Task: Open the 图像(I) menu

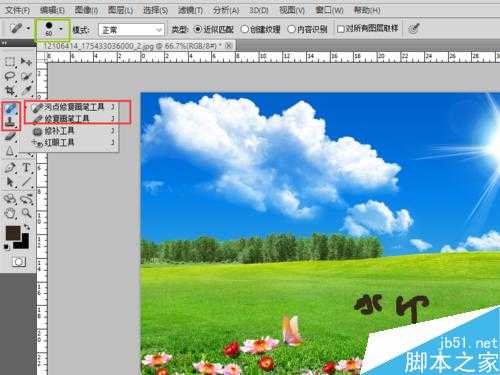Action: tap(86, 10)
